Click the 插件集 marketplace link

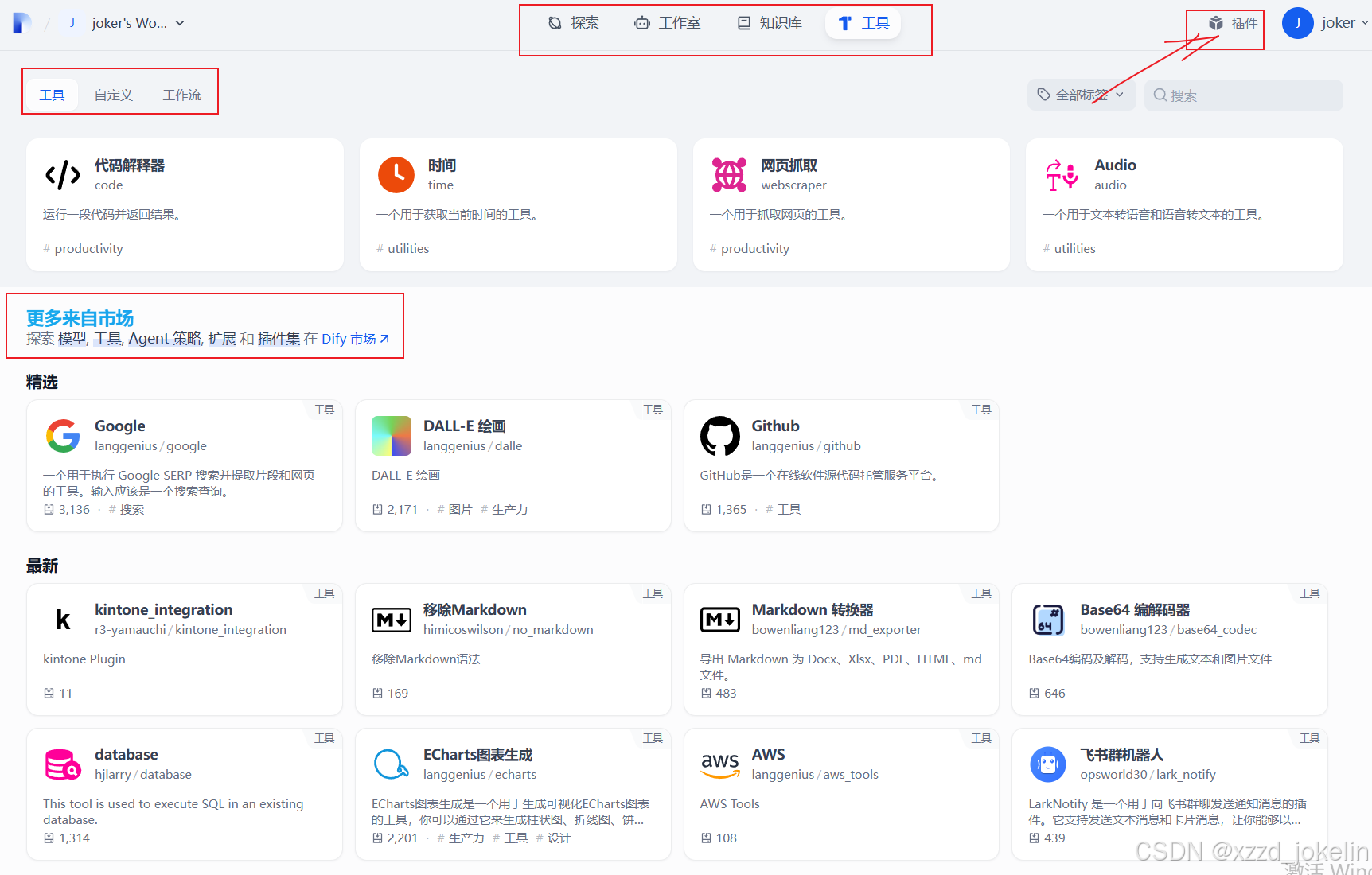click(x=279, y=339)
